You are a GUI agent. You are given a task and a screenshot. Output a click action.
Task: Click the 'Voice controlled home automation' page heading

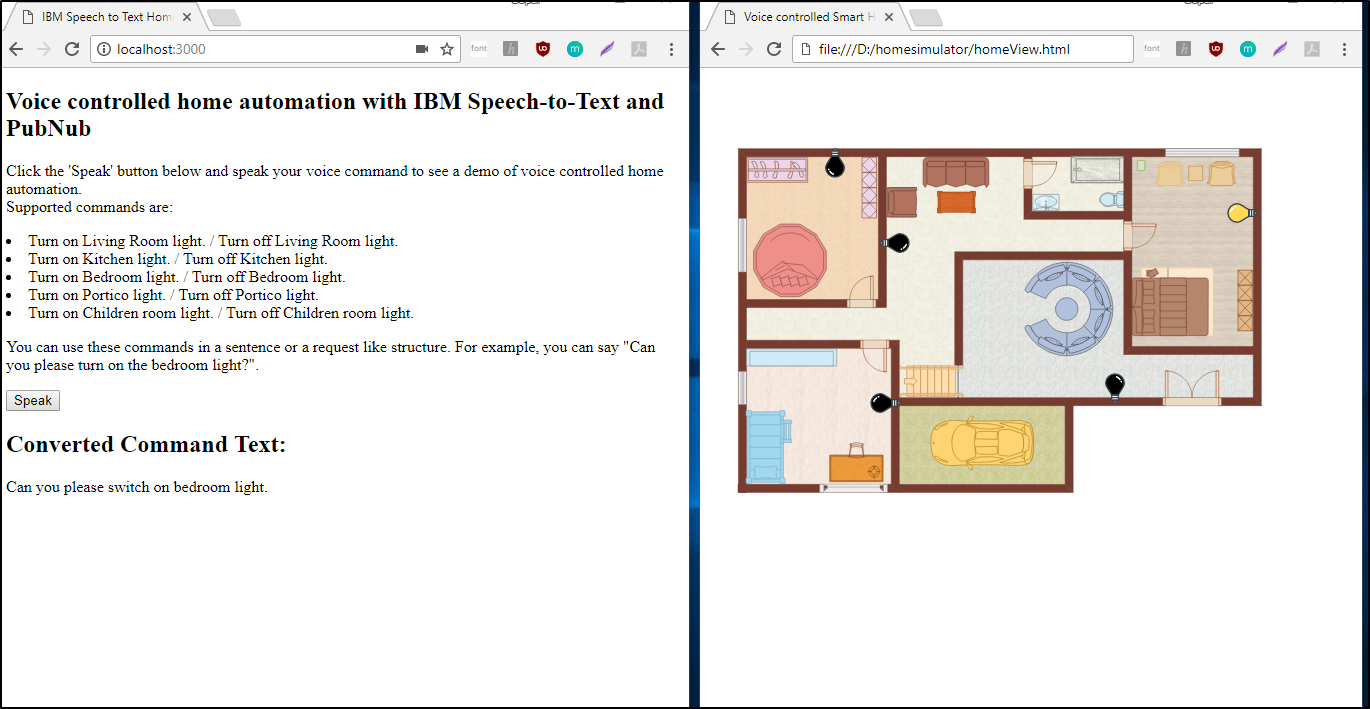(335, 114)
